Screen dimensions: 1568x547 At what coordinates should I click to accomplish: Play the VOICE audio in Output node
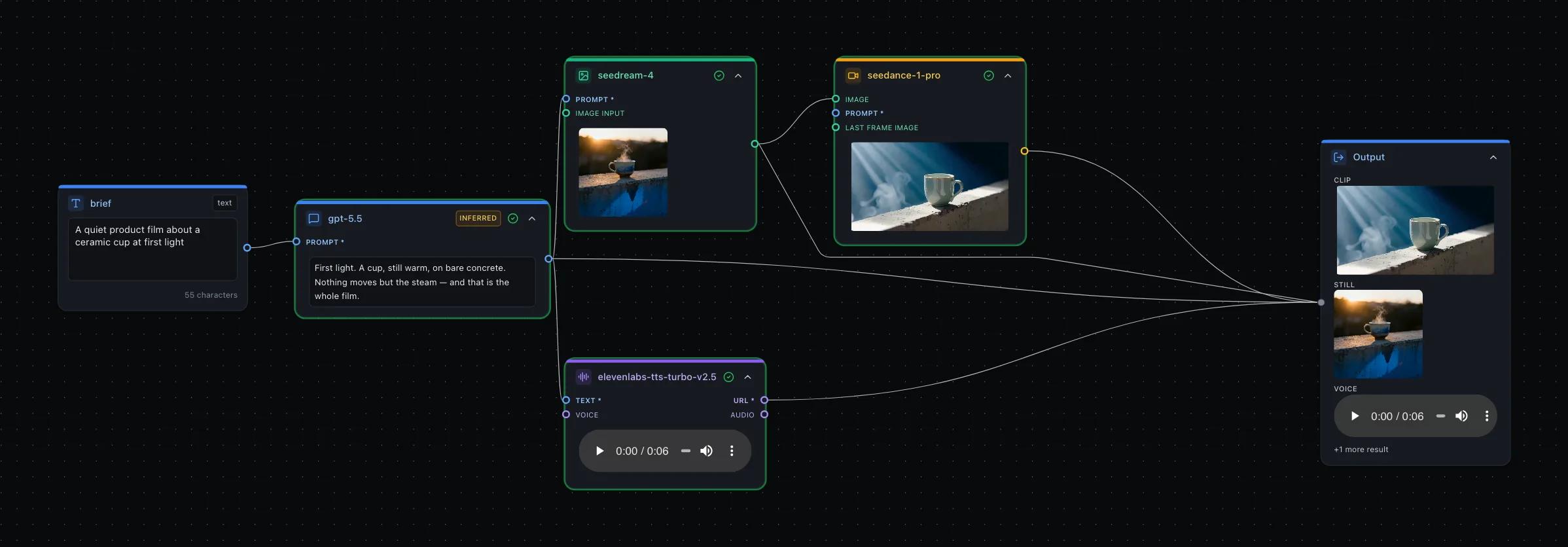coord(1355,416)
